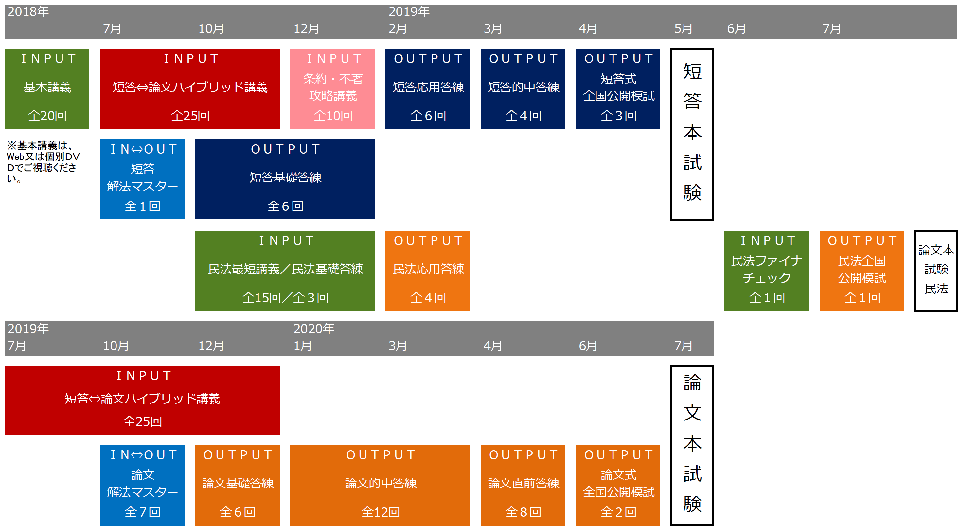Click the 論文本試験民法 box
The width and height of the screenshot is (960, 527).
click(x=935, y=270)
